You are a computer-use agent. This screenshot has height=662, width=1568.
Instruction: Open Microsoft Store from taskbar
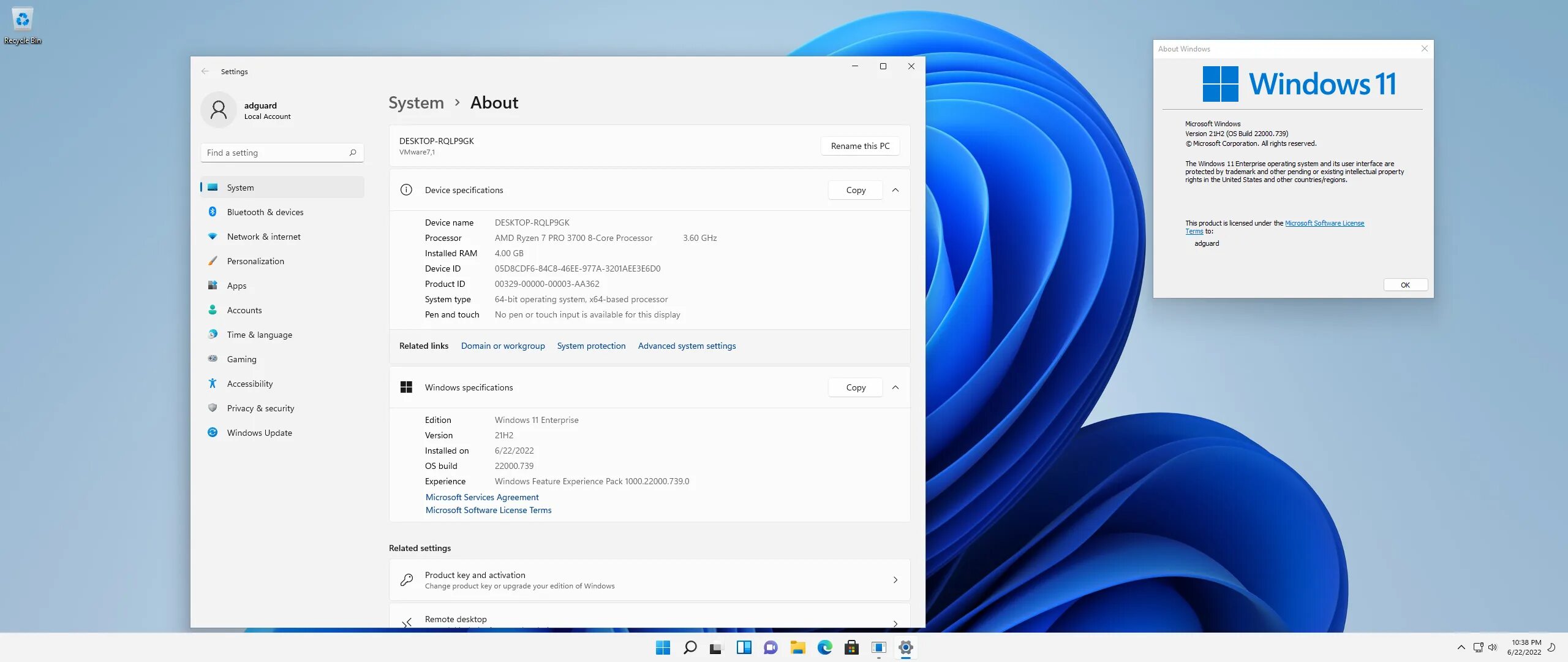tap(851, 647)
